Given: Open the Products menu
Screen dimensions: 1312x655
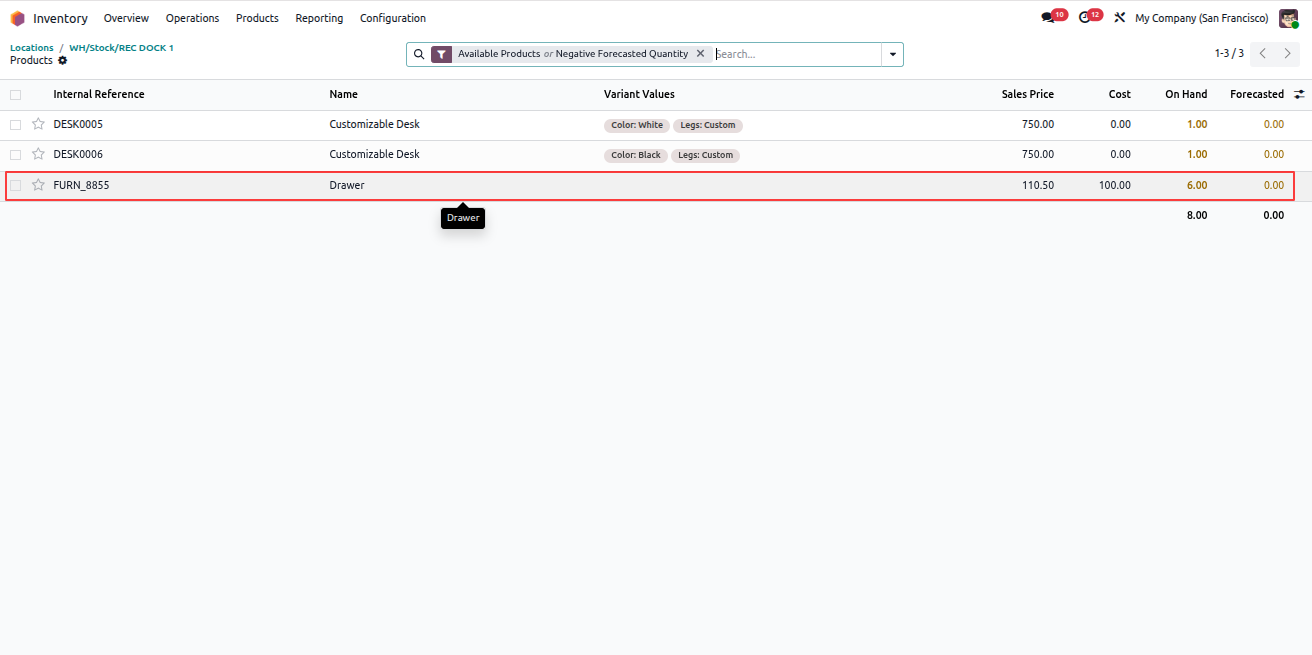Looking at the screenshot, I should coord(257,18).
